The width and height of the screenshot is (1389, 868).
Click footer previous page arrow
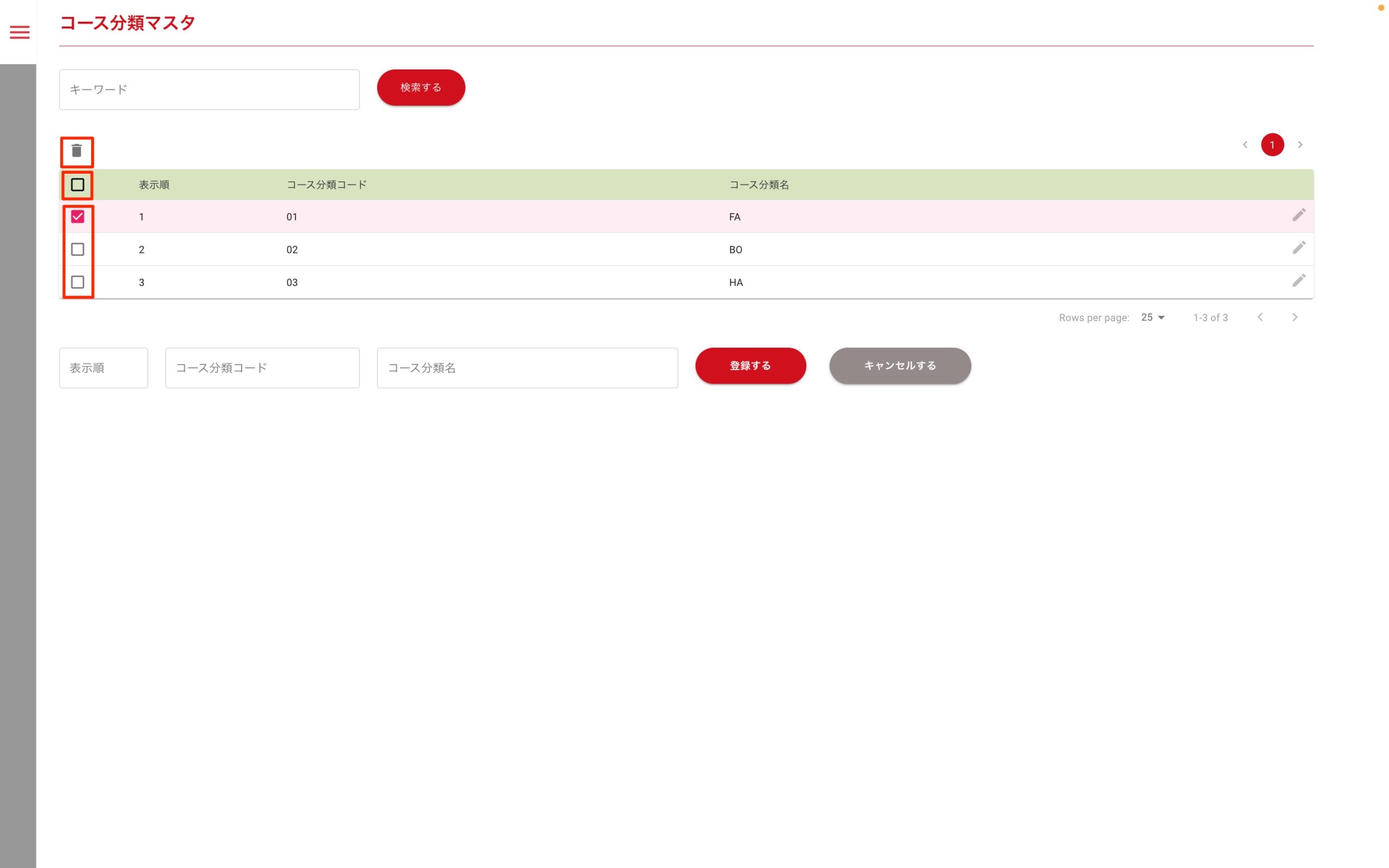(x=1260, y=317)
